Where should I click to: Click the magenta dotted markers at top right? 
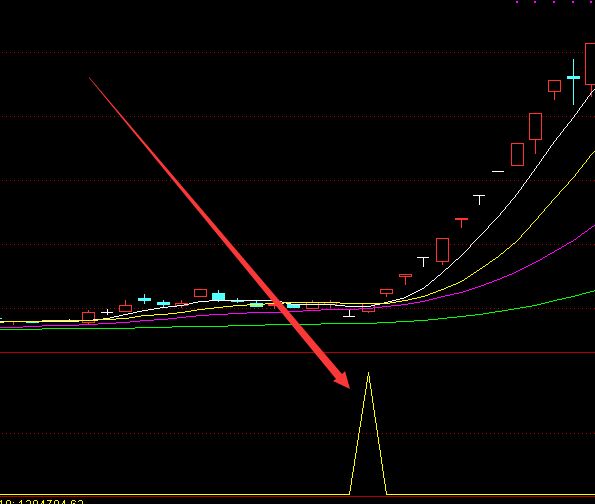click(555, 2)
